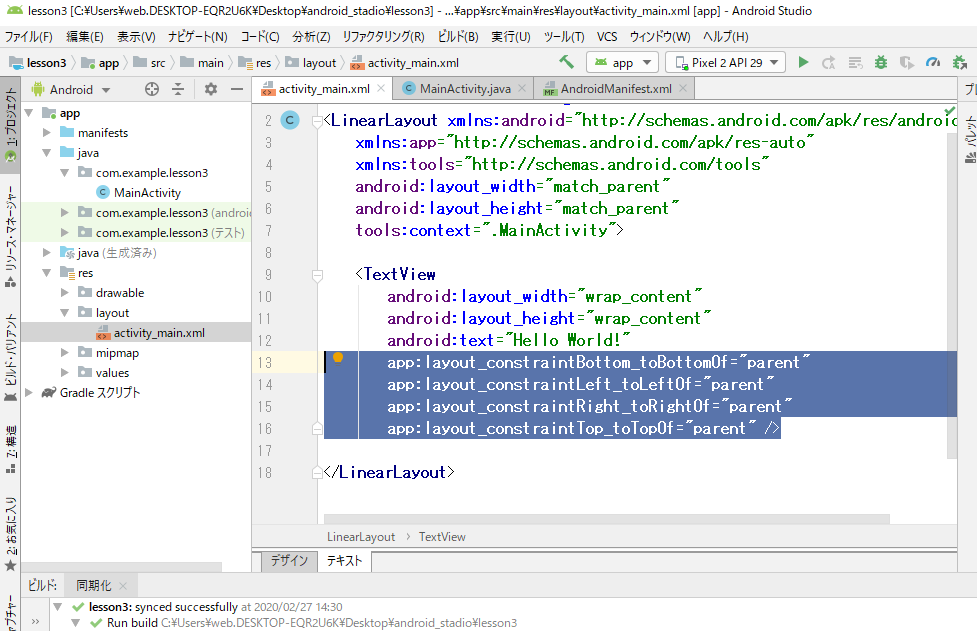Close the MainActivity.java editor tab
Image resolution: width=977 pixels, height=631 pixels.
click(522, 88)
